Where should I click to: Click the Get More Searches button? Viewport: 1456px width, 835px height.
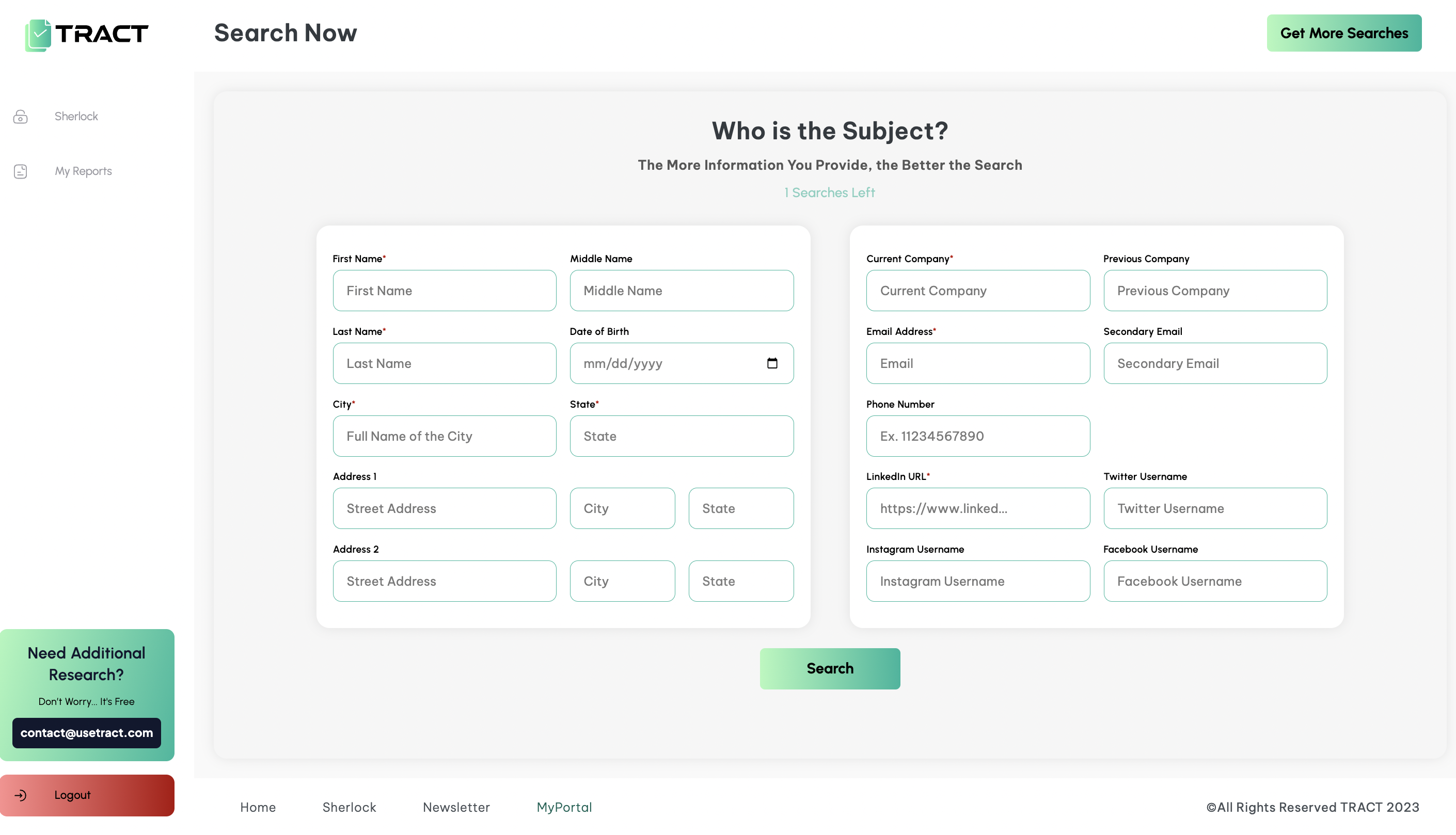1344,33
